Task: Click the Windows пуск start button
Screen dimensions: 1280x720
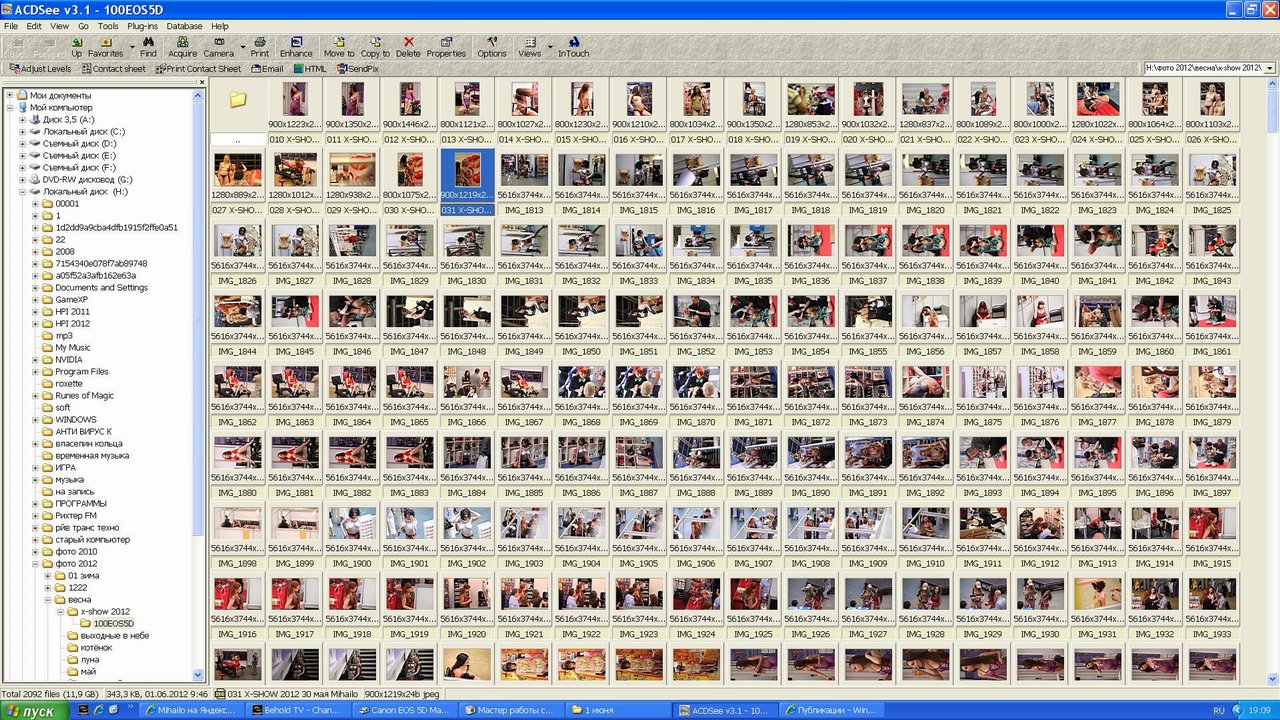Action: (x=34, y=710)
